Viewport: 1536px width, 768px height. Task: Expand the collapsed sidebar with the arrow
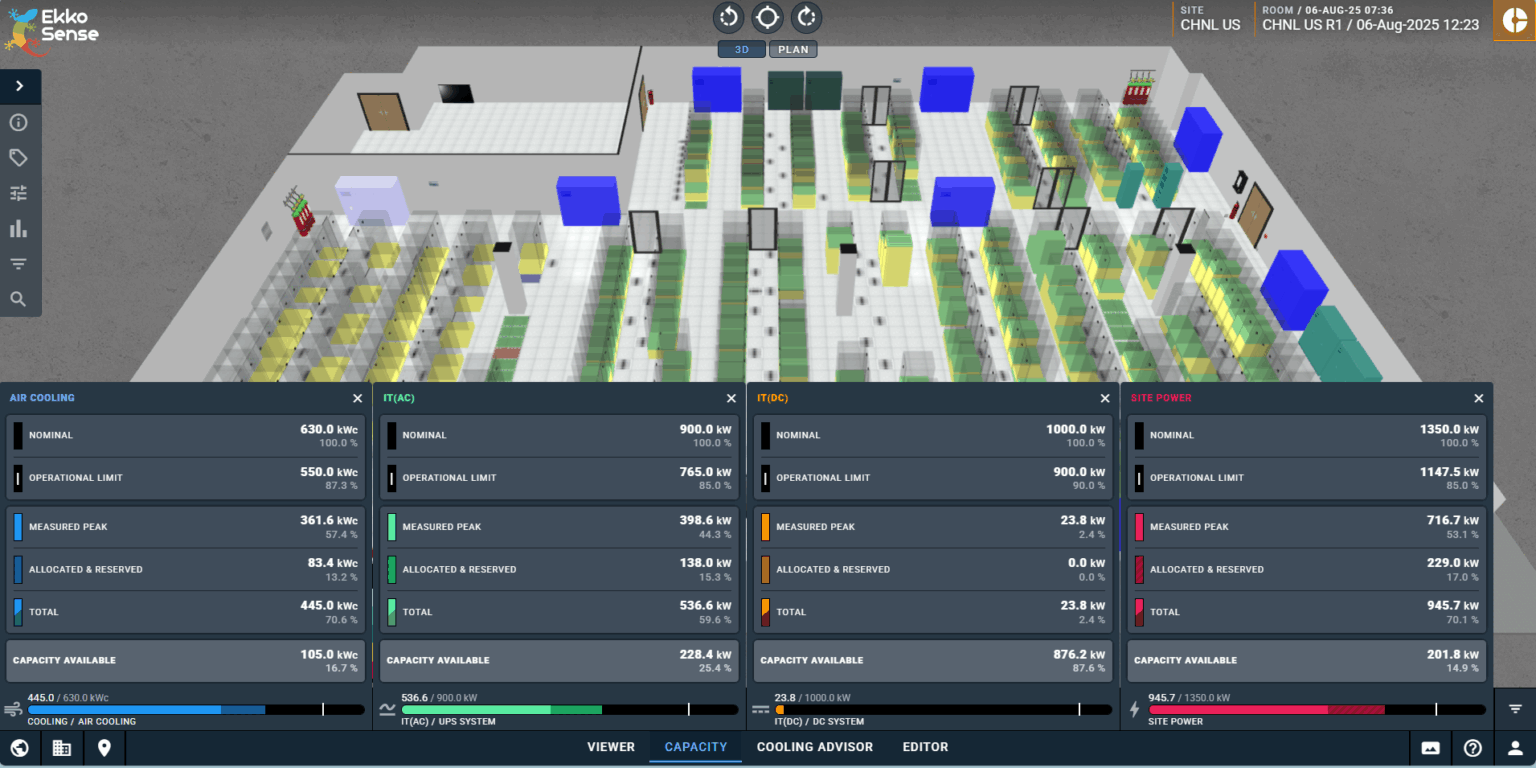click(x=20, y=86)
